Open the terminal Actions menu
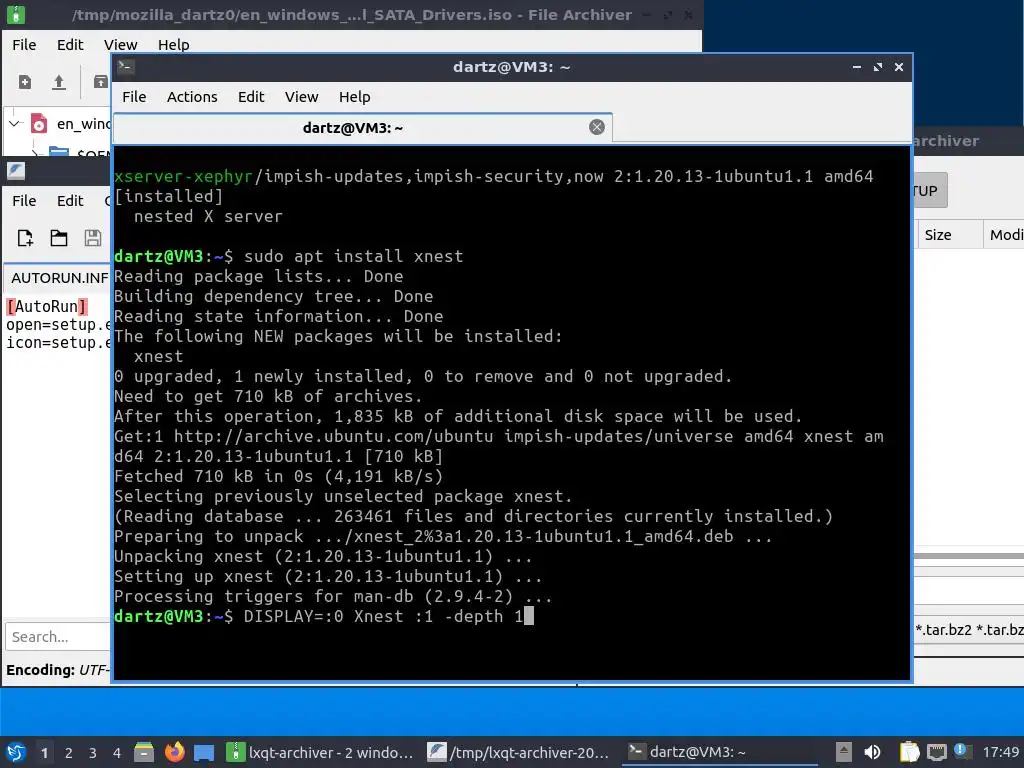This screenshot has width=1024, height=768. coord(192,97)
